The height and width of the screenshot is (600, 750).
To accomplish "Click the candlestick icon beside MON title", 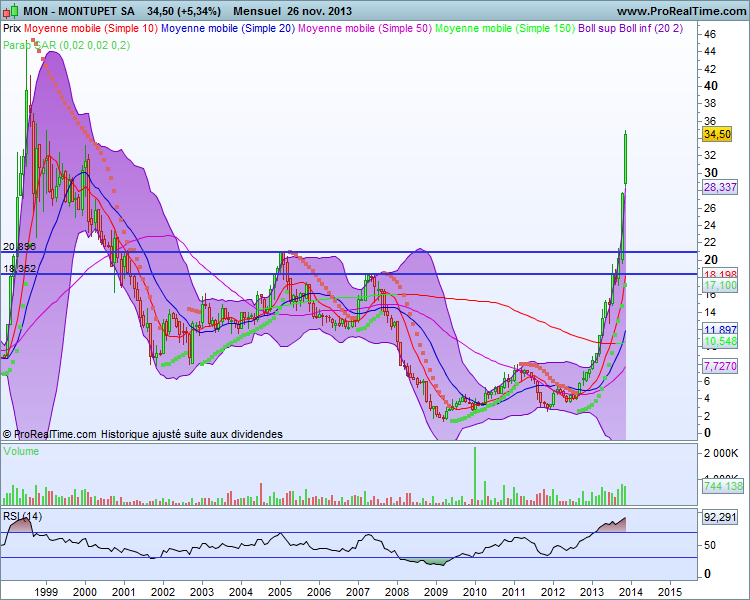I will pyautogui.click(x=11, y=11).
